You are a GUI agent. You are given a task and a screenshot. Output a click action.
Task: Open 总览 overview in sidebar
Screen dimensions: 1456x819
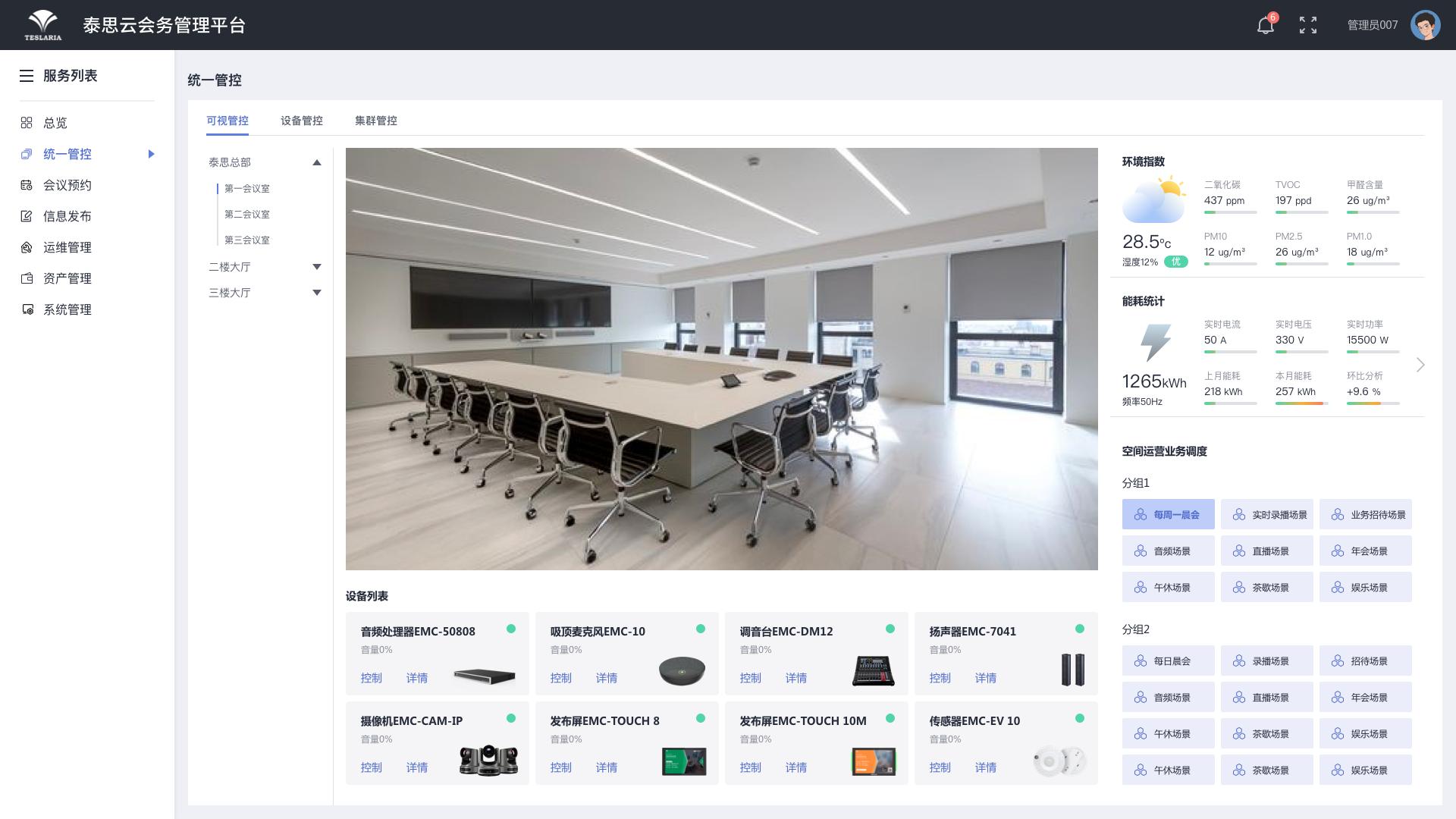pyautogui.click(x=55, y=123)
